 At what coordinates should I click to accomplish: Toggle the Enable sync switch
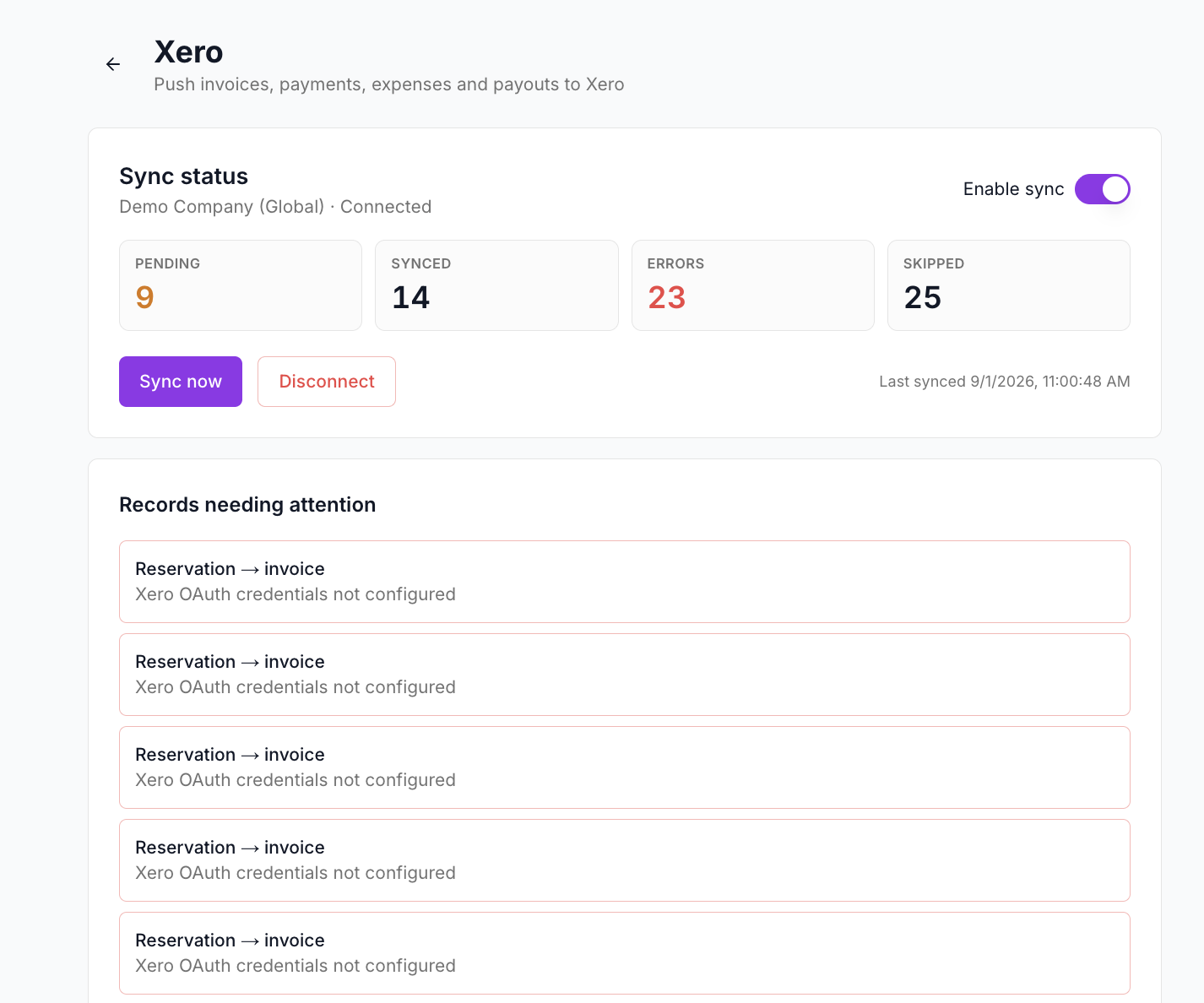1102,189
